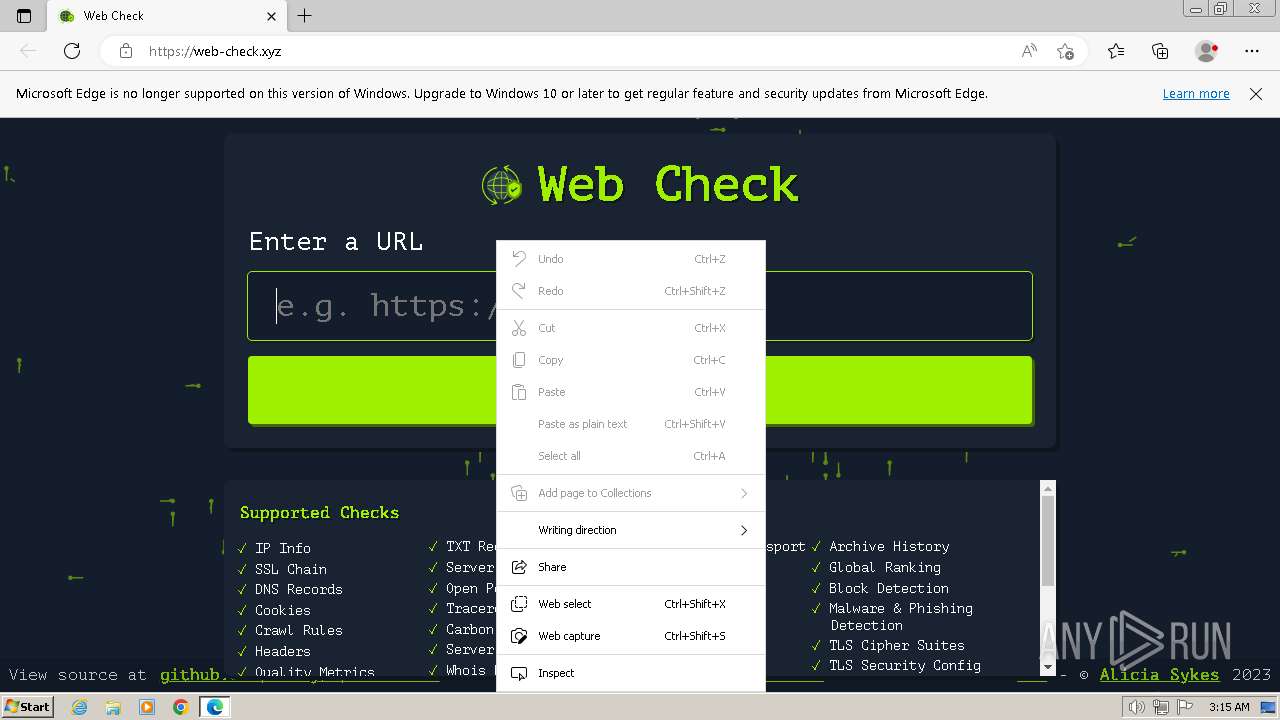Dismiss the Edge unsupported notification bar

(1256, 94)
